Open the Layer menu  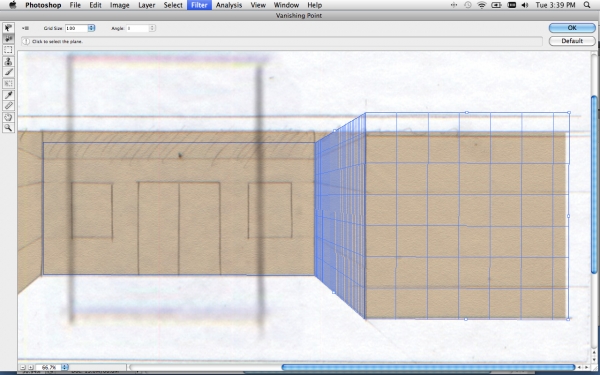coord(147,5)
